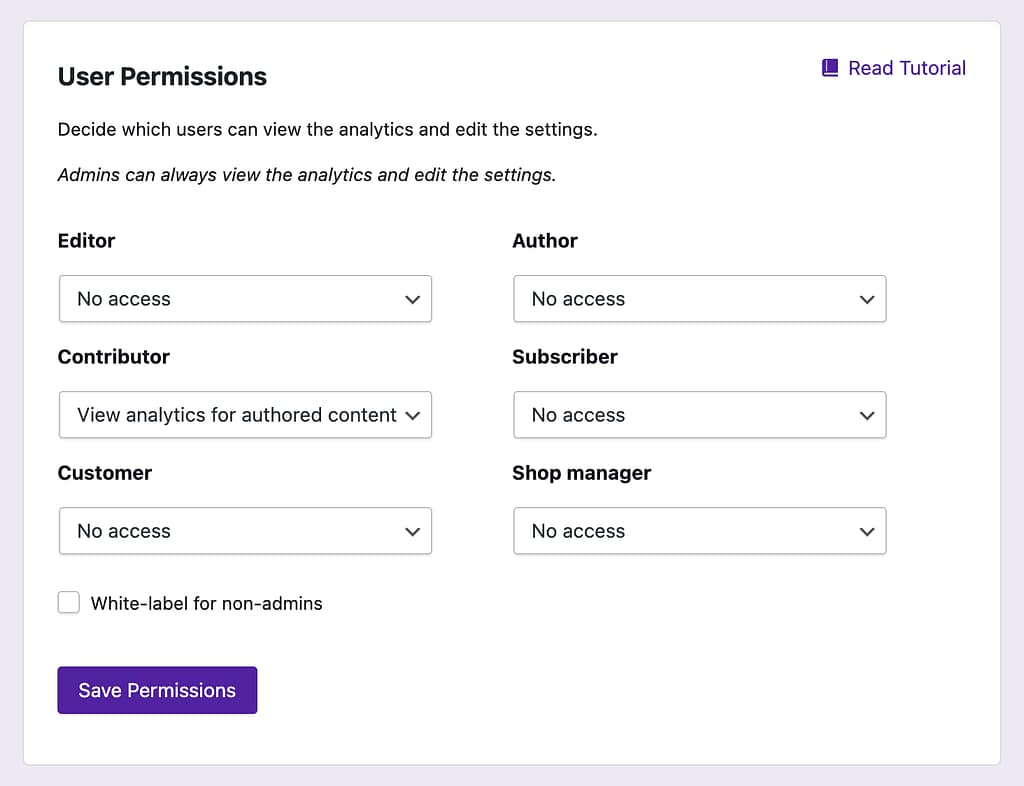Click the book icon beside Read Tutorial
The image size is (1024, 786).
829,67
